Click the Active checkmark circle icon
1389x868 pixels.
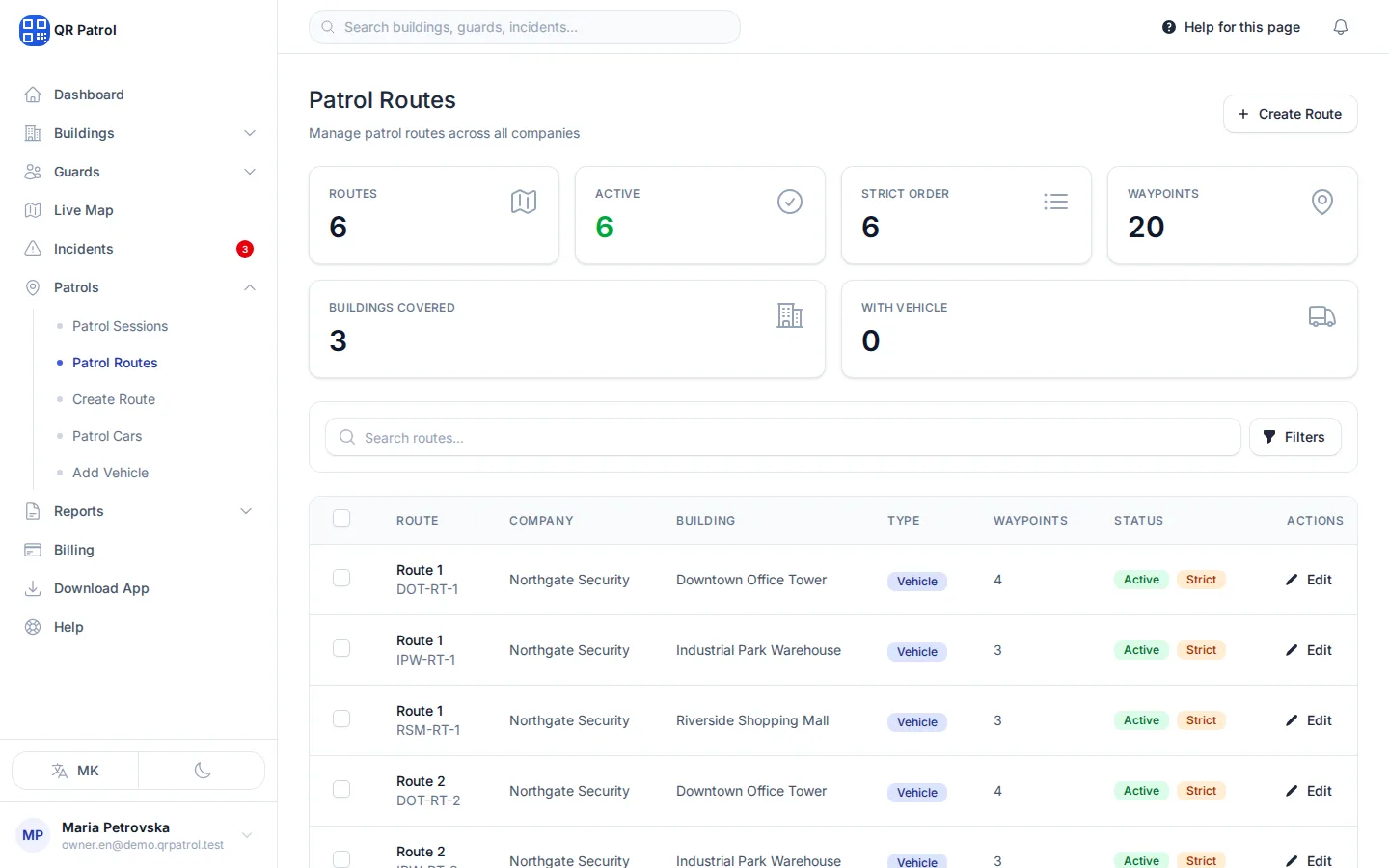click(790, 202)
